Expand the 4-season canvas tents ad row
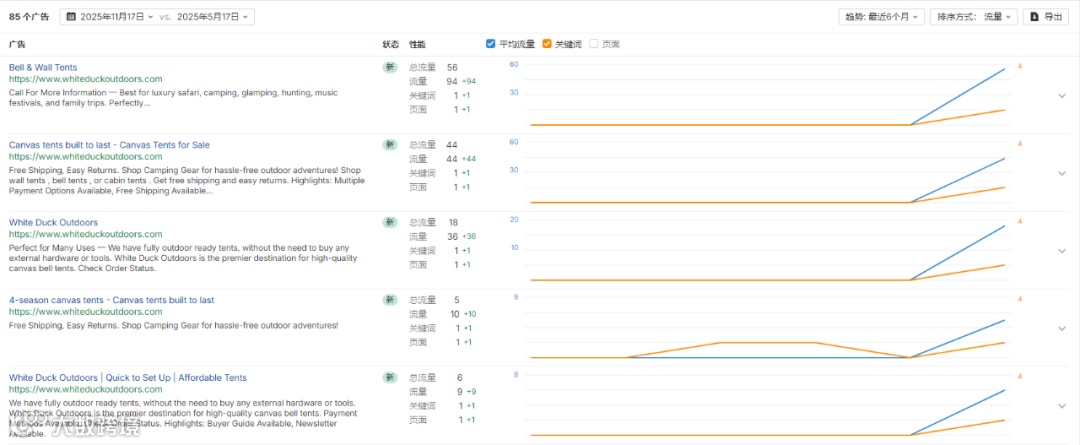This screenshot has height=445, width=1080. [x=1061, y=329]
